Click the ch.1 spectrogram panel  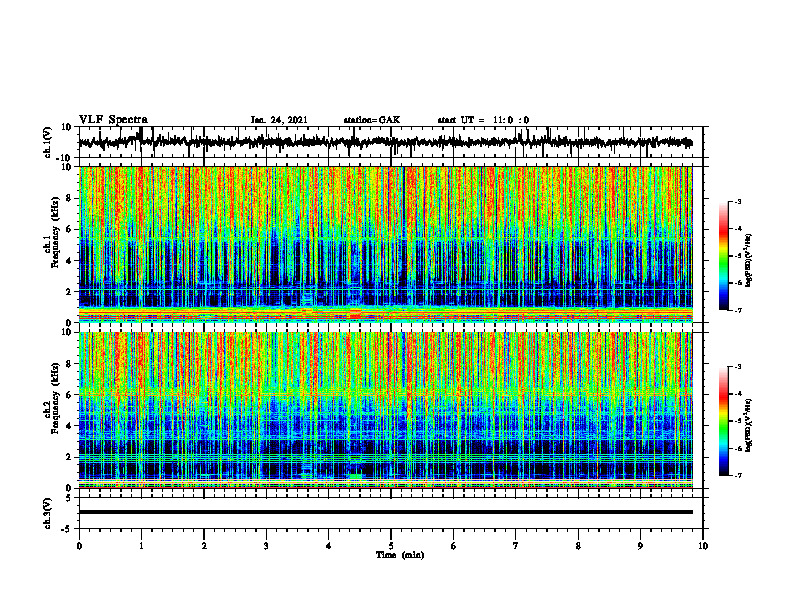(385, 244)
